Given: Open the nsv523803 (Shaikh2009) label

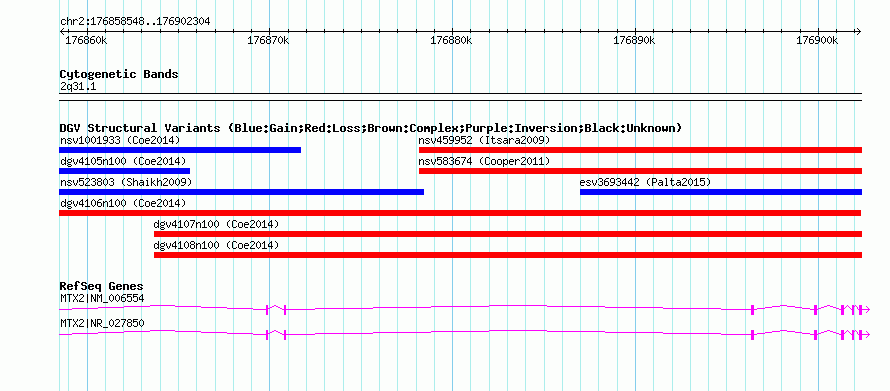Looking at the screenshot, I should pos(125,182).
